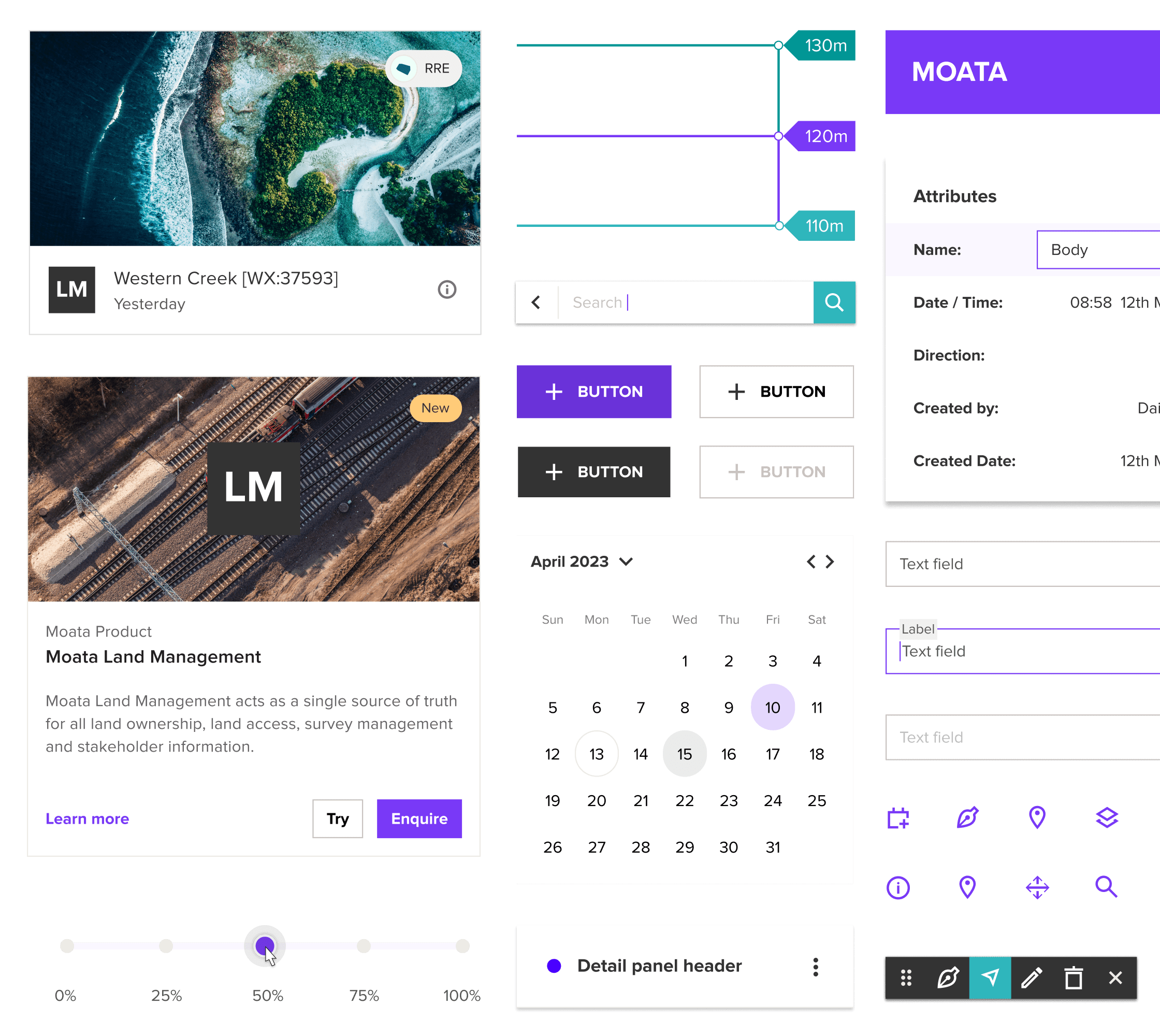Click the Name field Body input

click(x=1098, y=250)
